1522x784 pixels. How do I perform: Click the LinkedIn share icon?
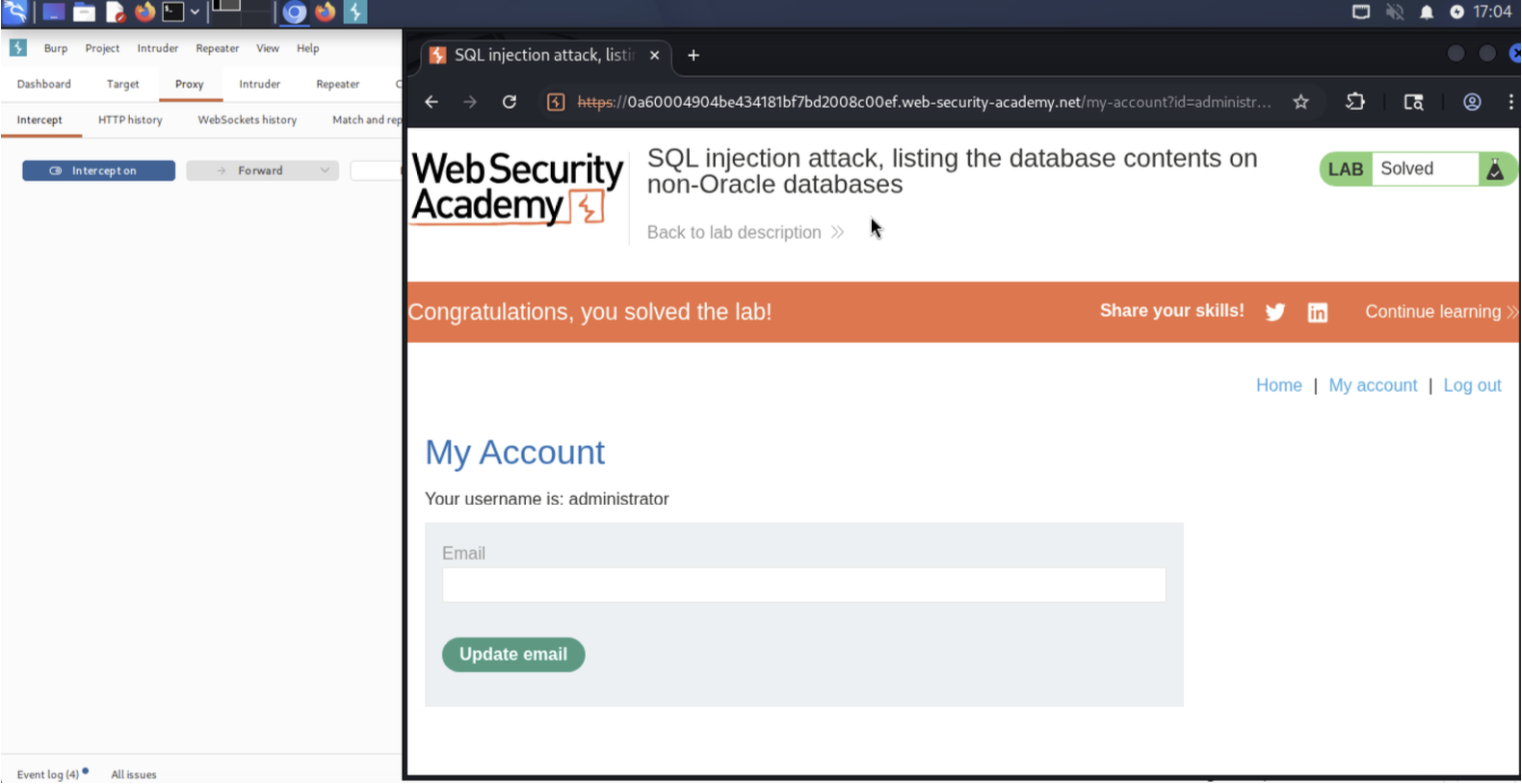coord(1317,312)
